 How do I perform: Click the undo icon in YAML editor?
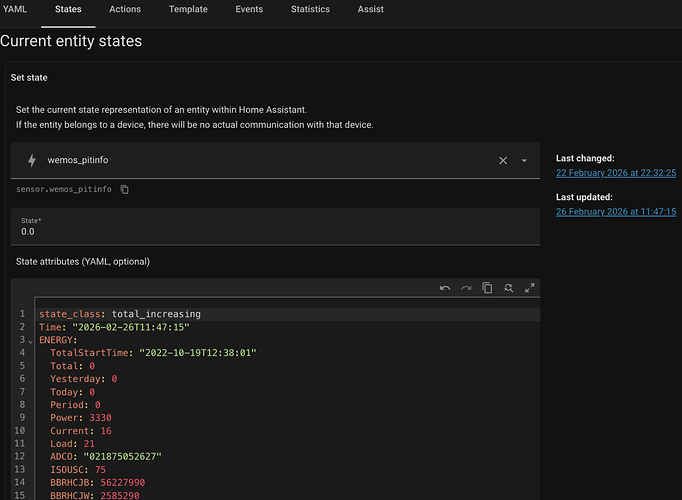[x=445, y=288]
